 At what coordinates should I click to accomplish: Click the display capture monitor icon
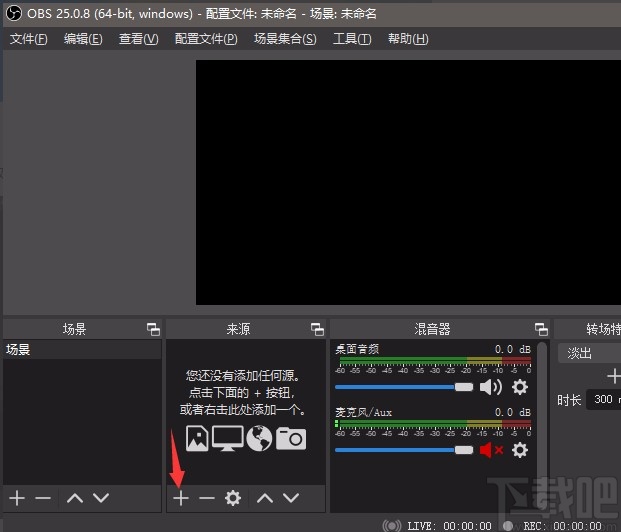(x=228, y=439)
